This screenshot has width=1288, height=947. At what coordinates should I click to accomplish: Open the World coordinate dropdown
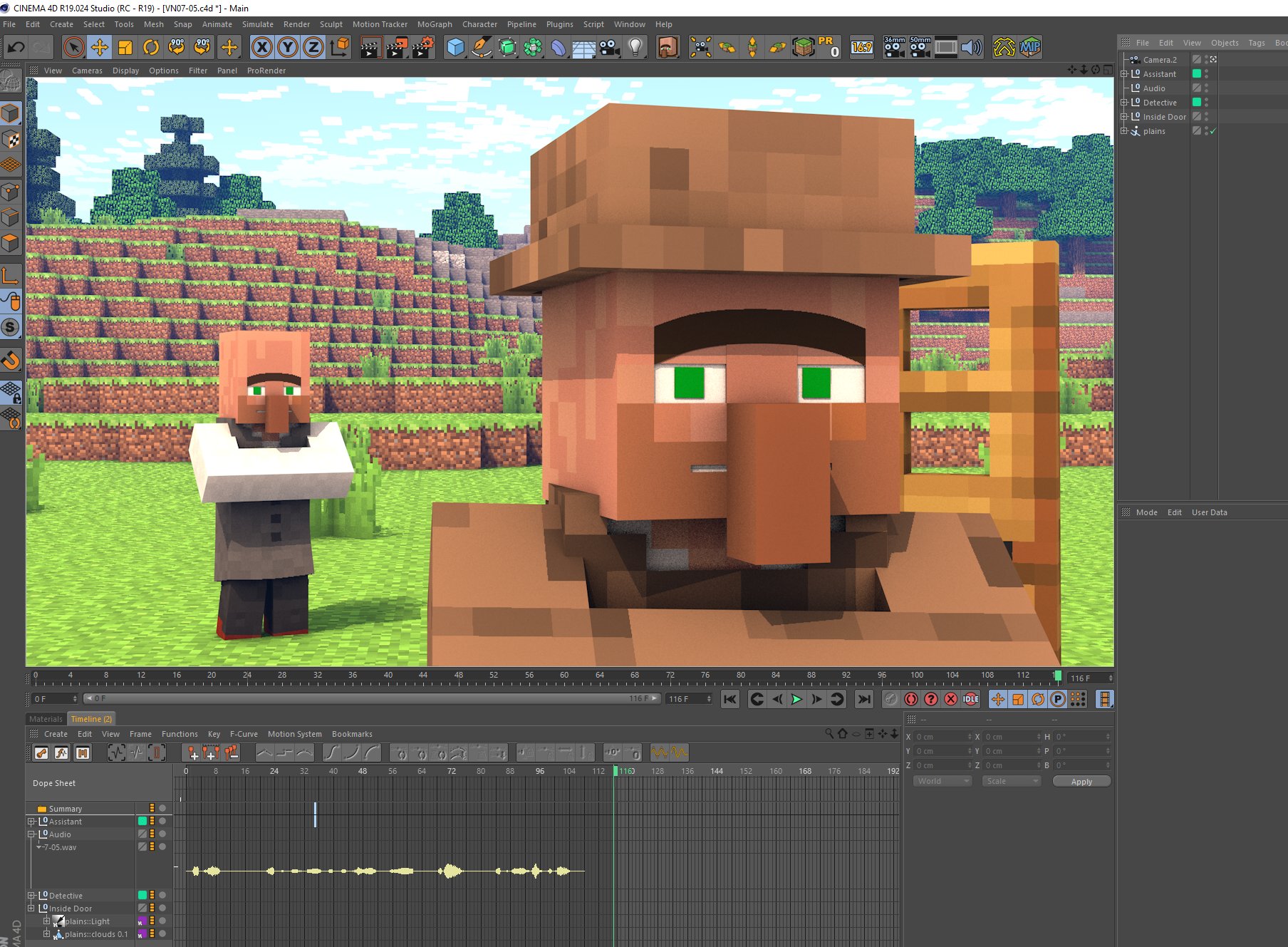(x=942, y=782)
